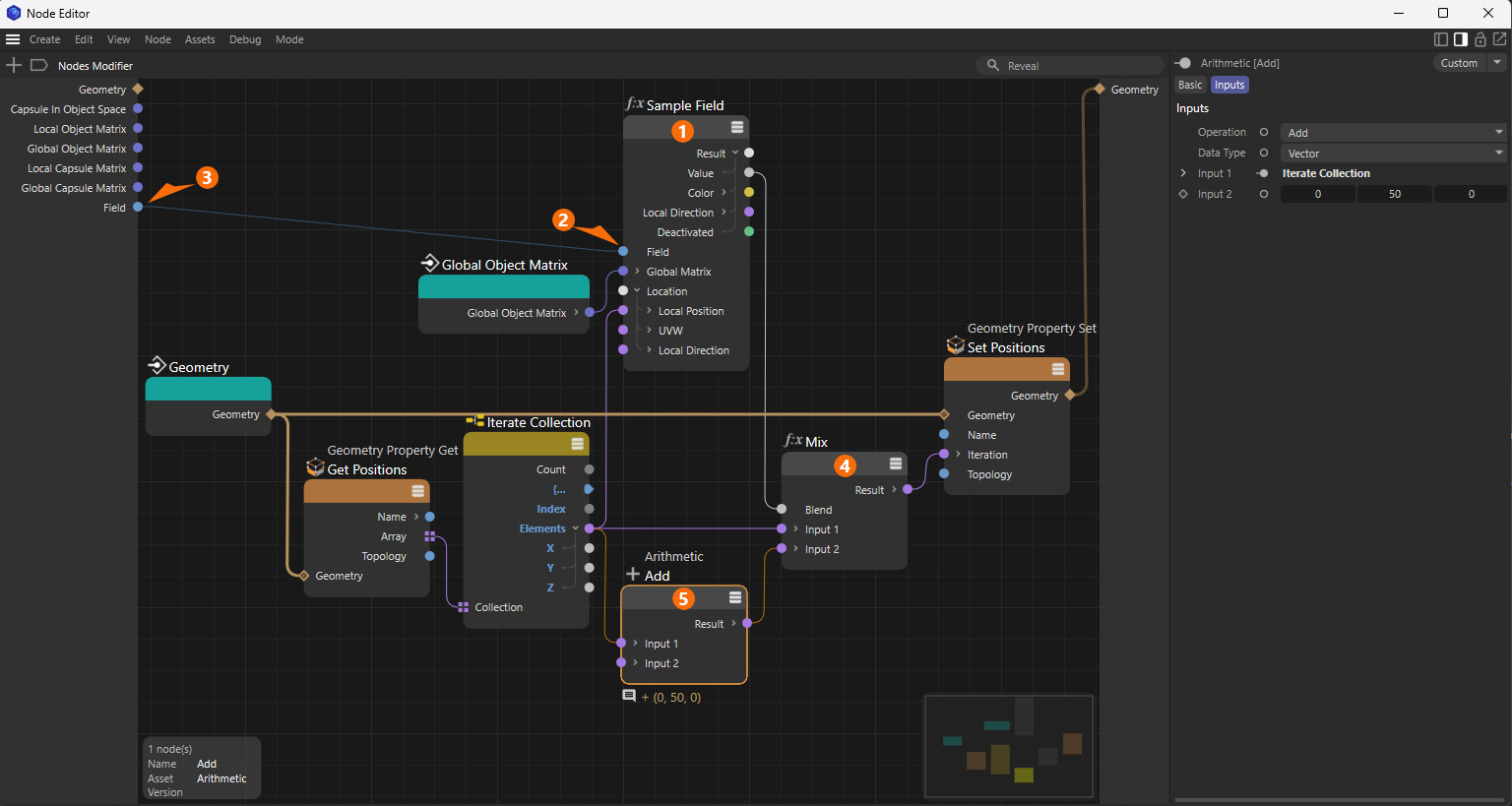This screenshot has width=1512, height=806.
Task: Toggle the Input 2 port circle
Action: click(1264, 194)
